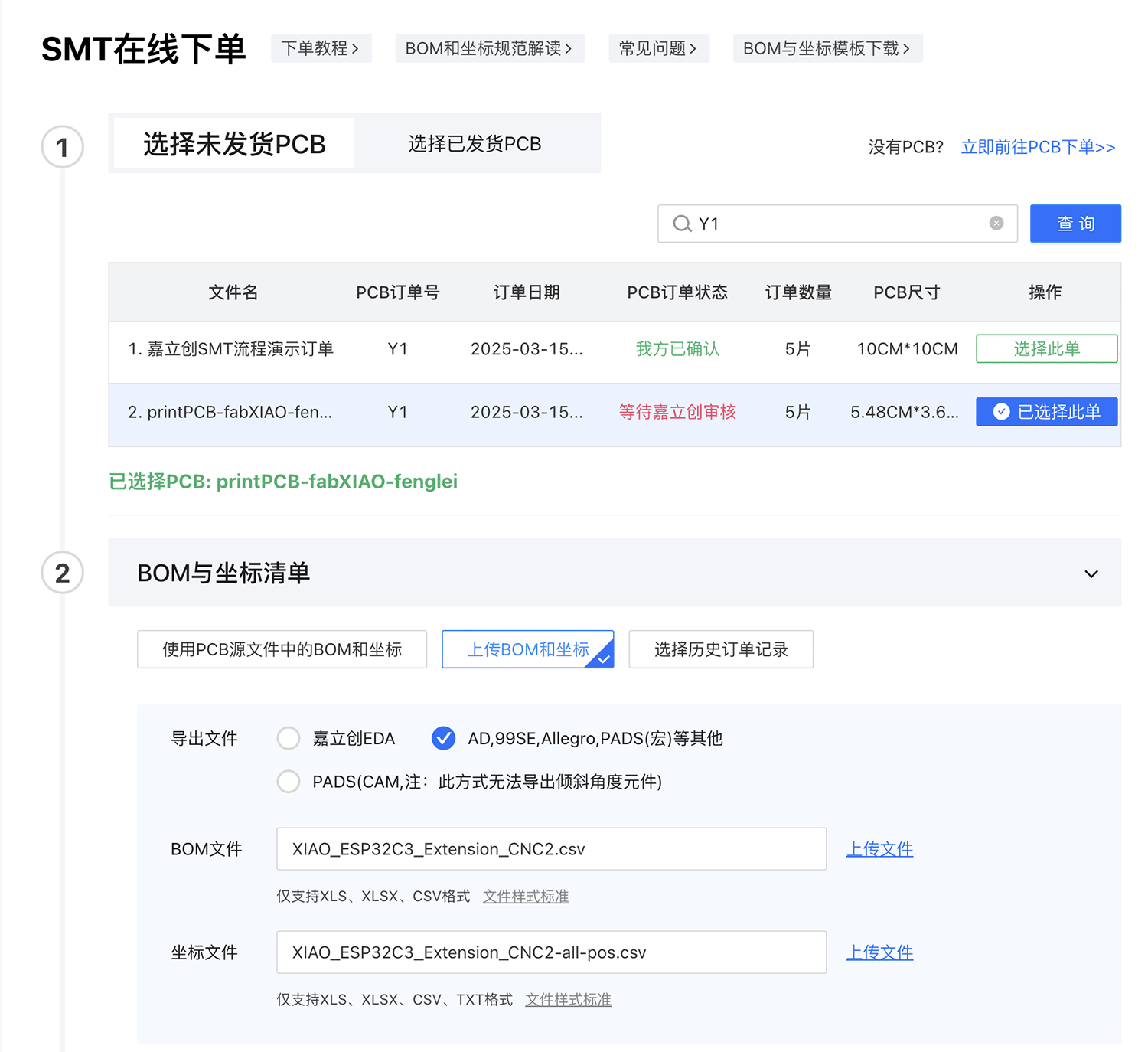The height and width of the screenshot is (1052, 1148).
Task: Click the PCB订单号 column header
Action: 397,292
